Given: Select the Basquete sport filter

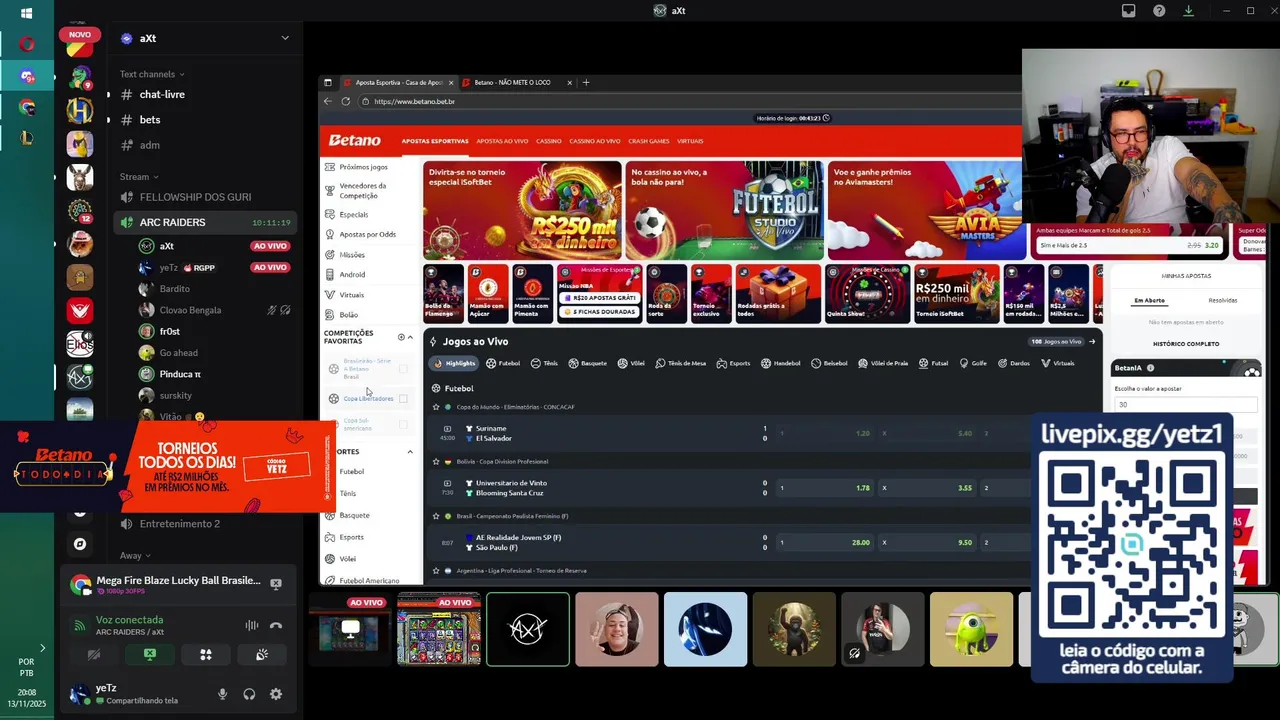Looking at the screenshot, I should 588,363.
